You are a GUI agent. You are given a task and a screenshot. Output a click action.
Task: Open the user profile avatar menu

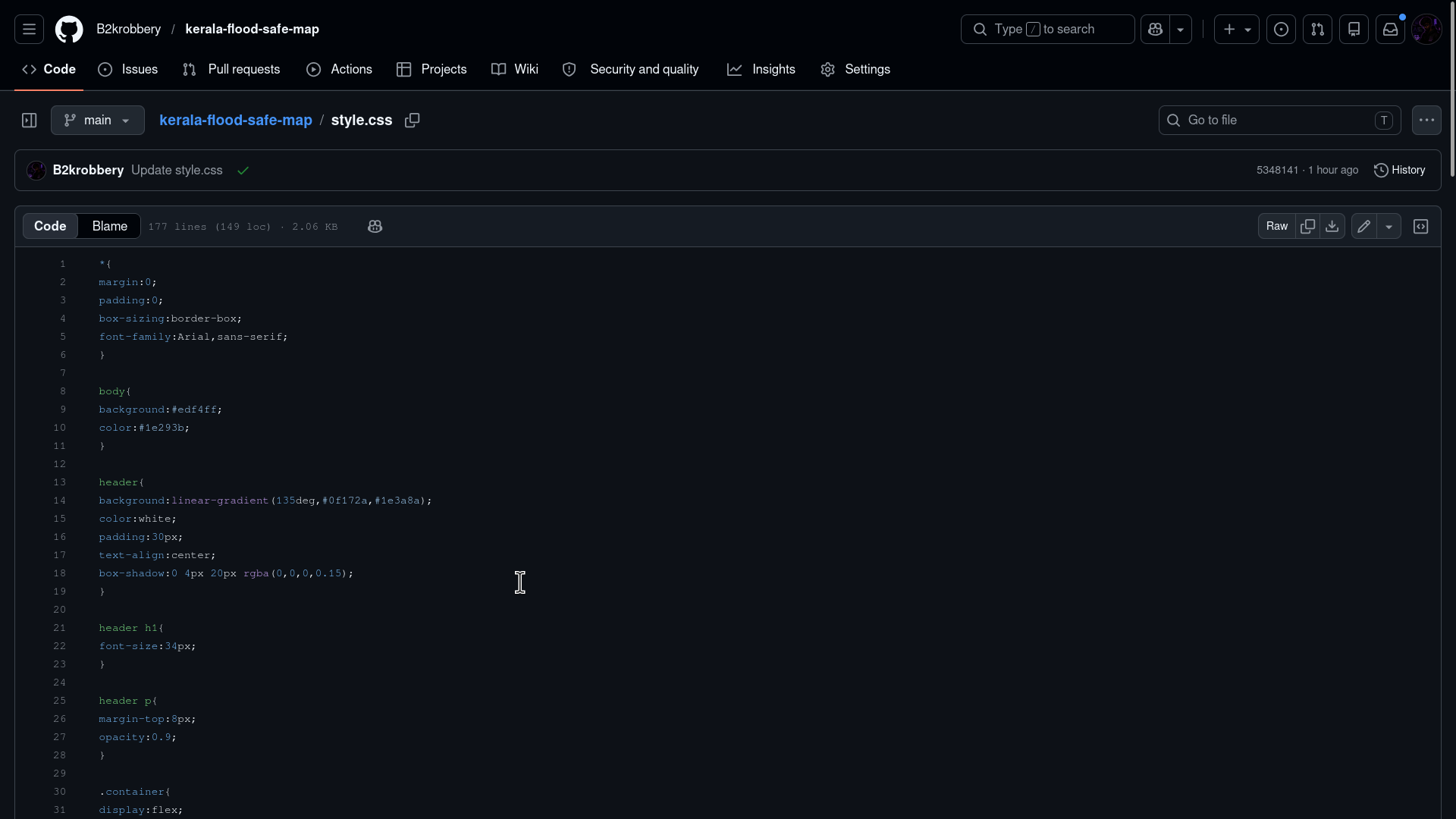(x=1426, y=29)
